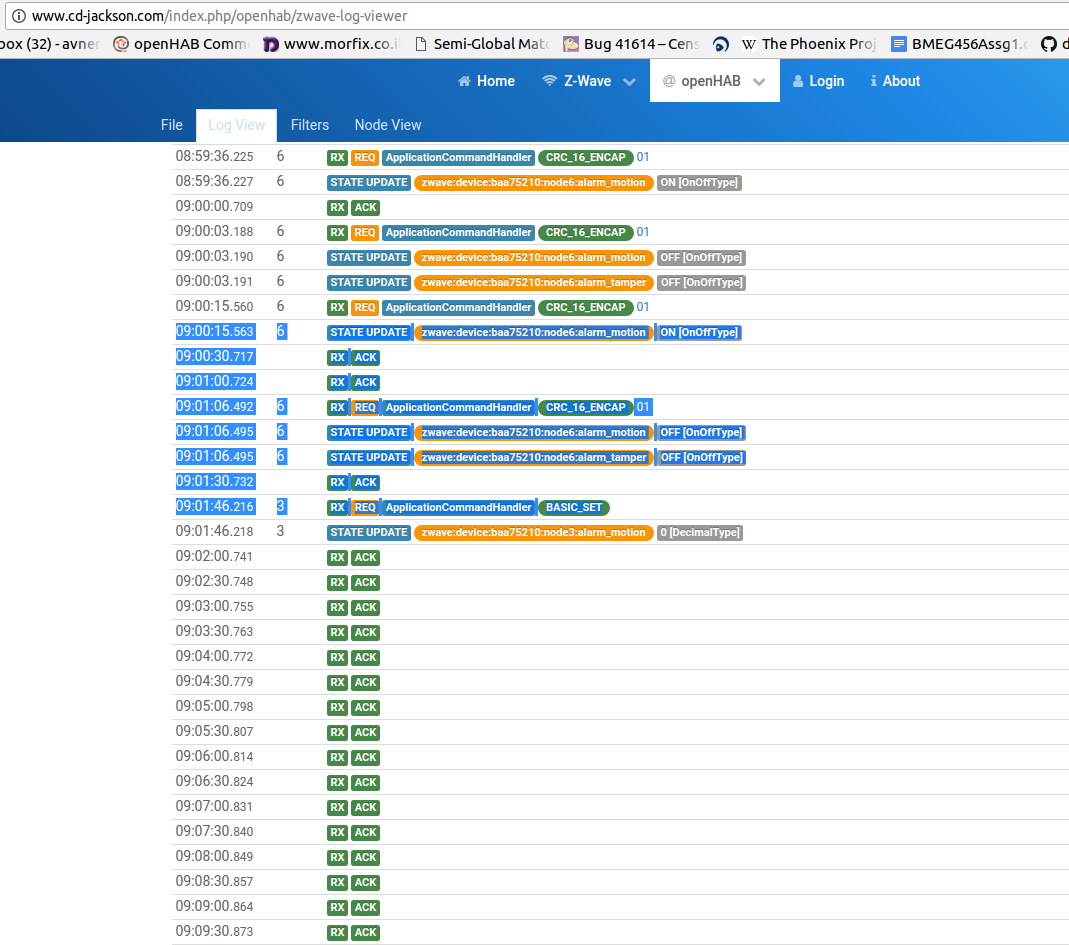Expand the Z-Wave dropdown chevron
This screenshot has height=945, width=1069.
(x=629, y=82)
